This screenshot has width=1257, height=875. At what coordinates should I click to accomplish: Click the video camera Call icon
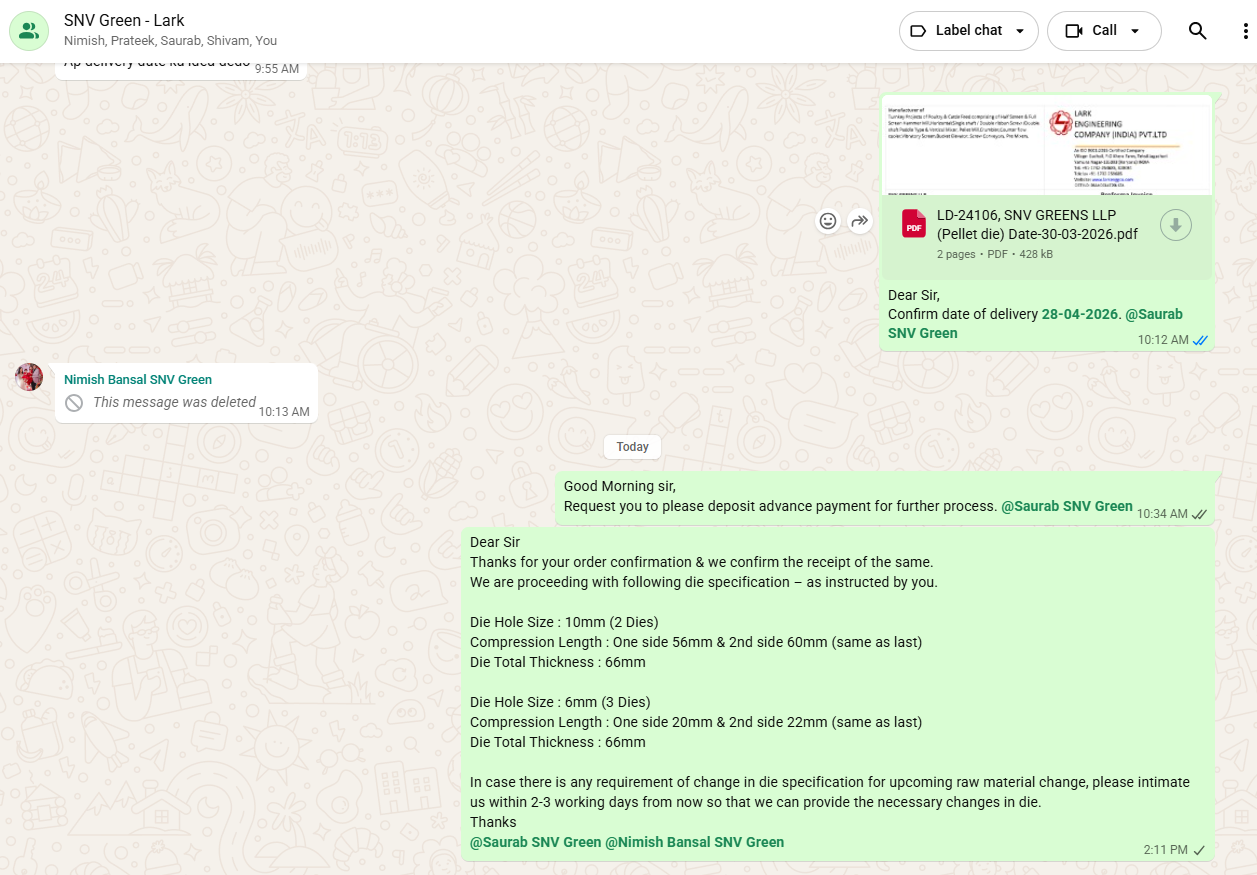click(1074, 31)
